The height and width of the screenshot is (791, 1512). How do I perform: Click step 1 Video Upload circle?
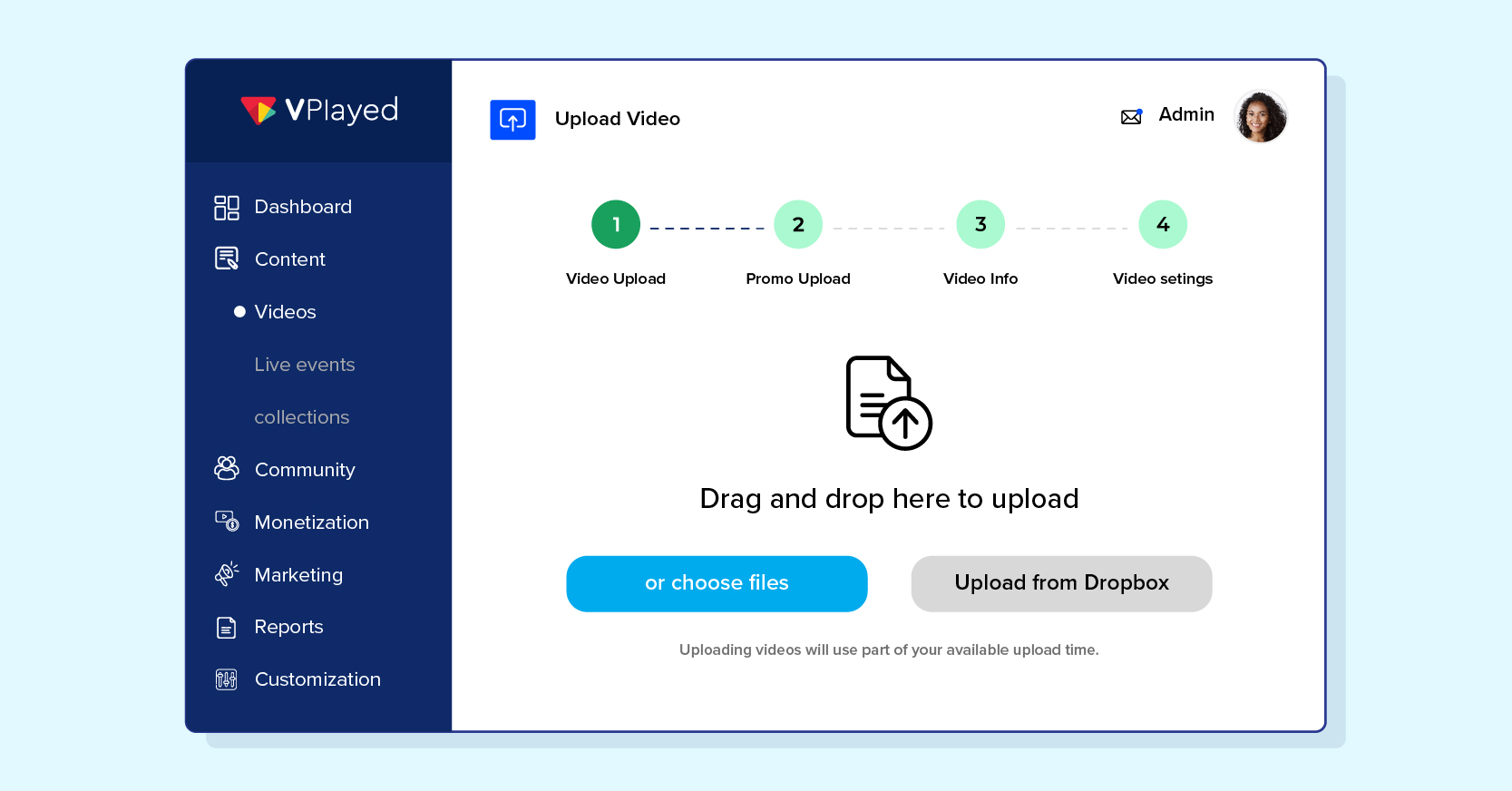615,225
